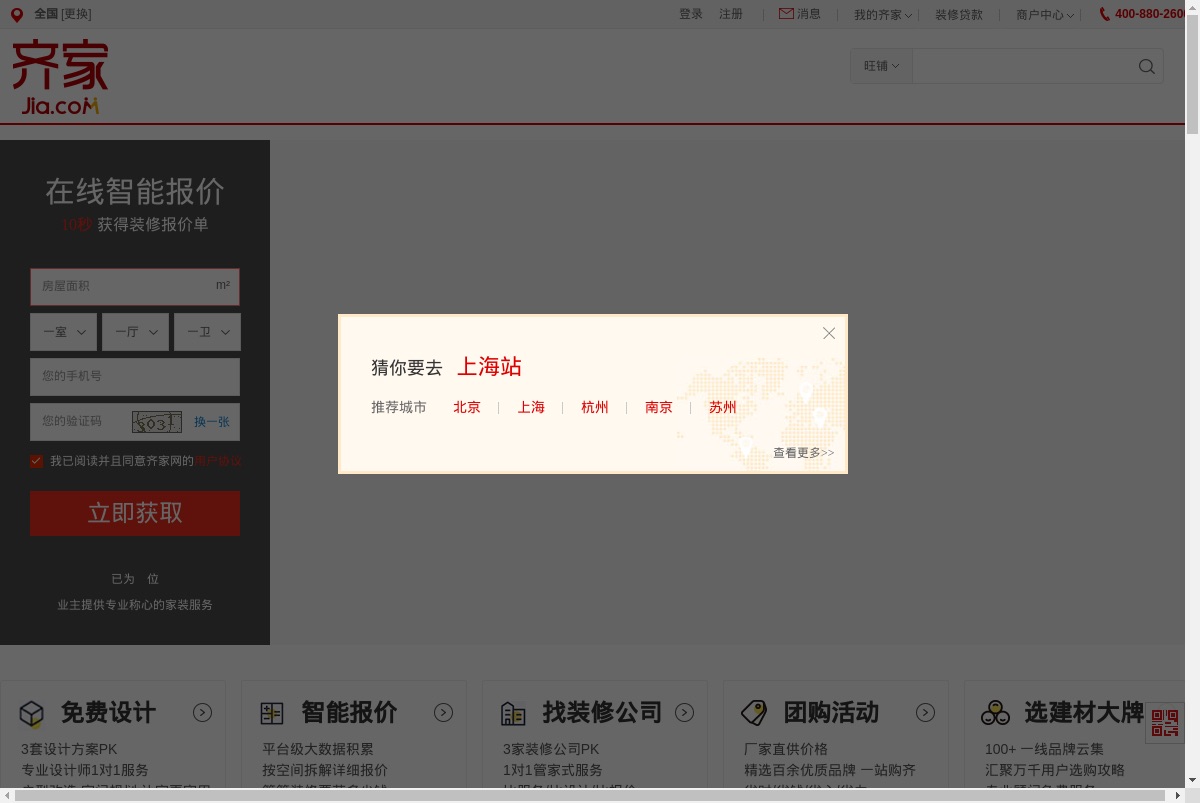Close the city suggestion popup
This screenshot has width=1200, height=803.
point(829,333)
